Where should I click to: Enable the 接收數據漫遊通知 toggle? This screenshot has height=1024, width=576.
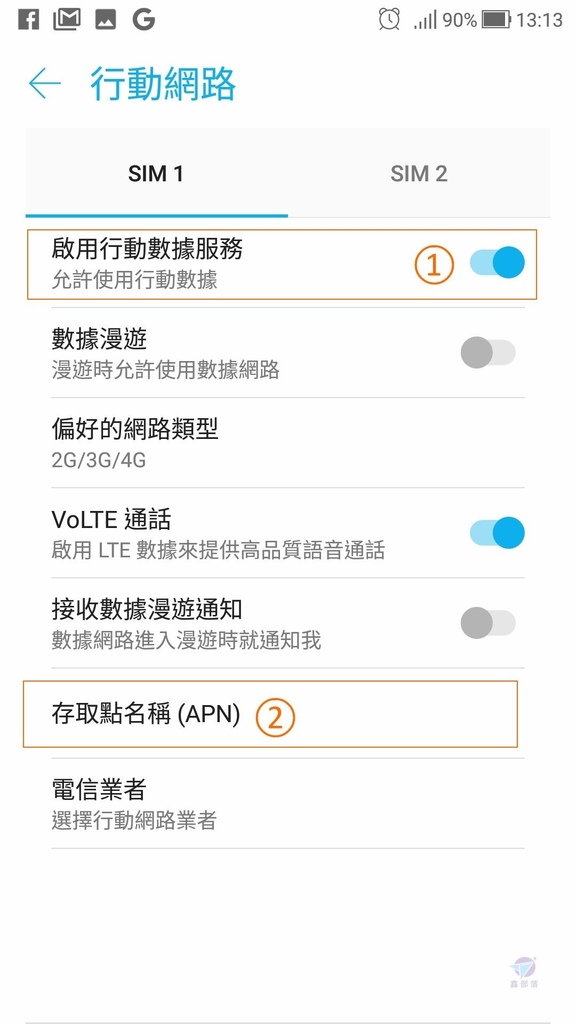(x=488, y=623)
